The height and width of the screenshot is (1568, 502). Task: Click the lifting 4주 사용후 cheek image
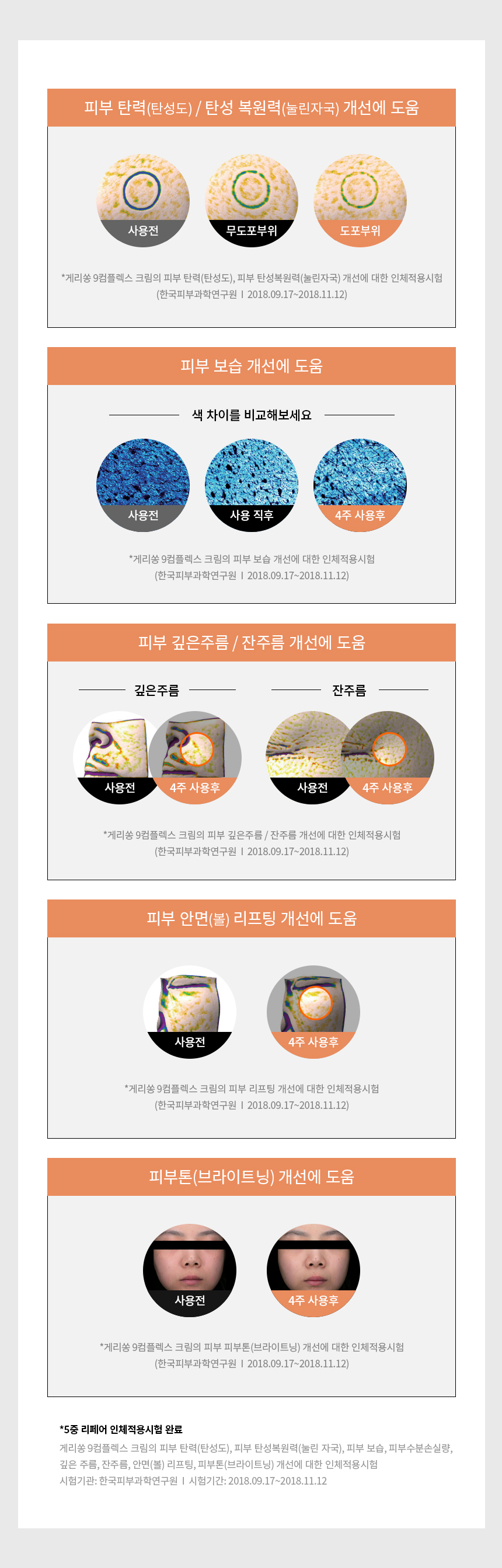(x=313, y=1012)
